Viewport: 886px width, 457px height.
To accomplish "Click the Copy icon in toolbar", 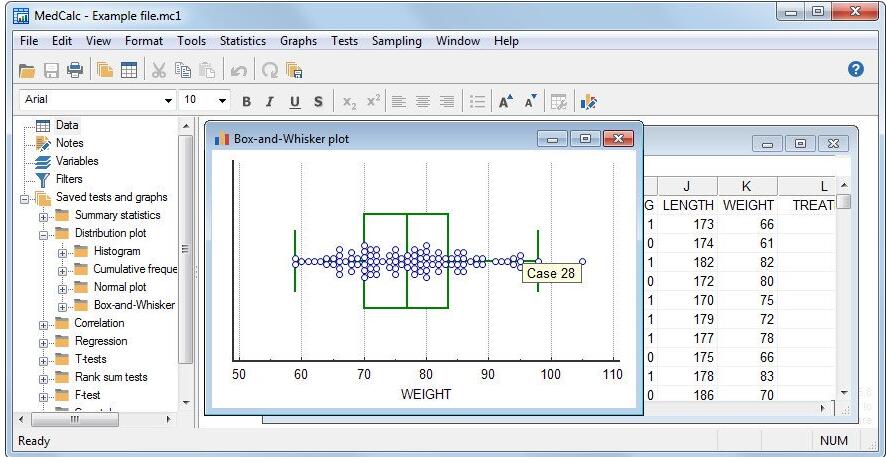I will (x=183, y=70).
